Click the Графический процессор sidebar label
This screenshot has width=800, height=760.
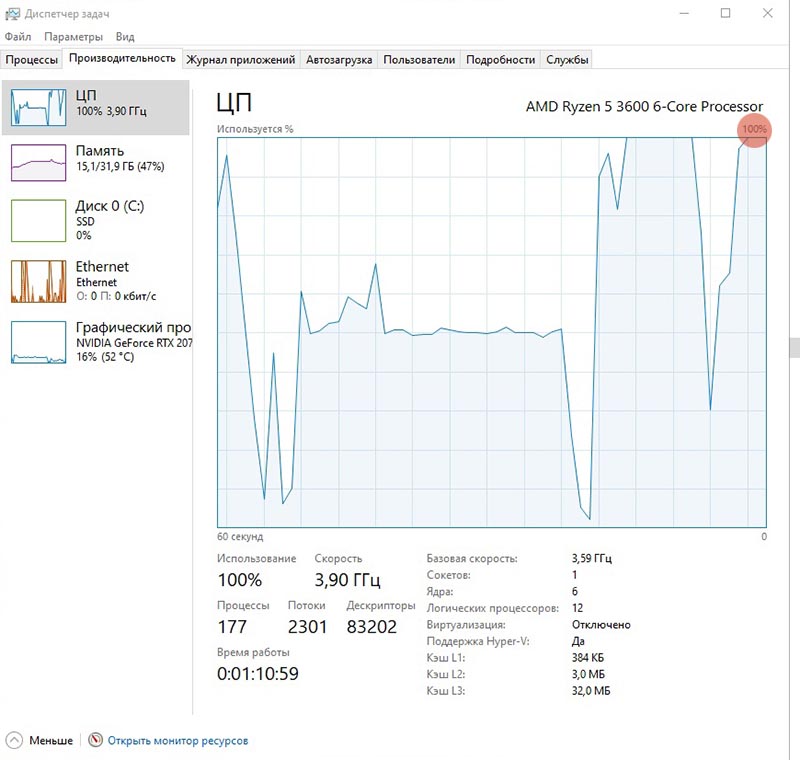click(x=133, y=327)
